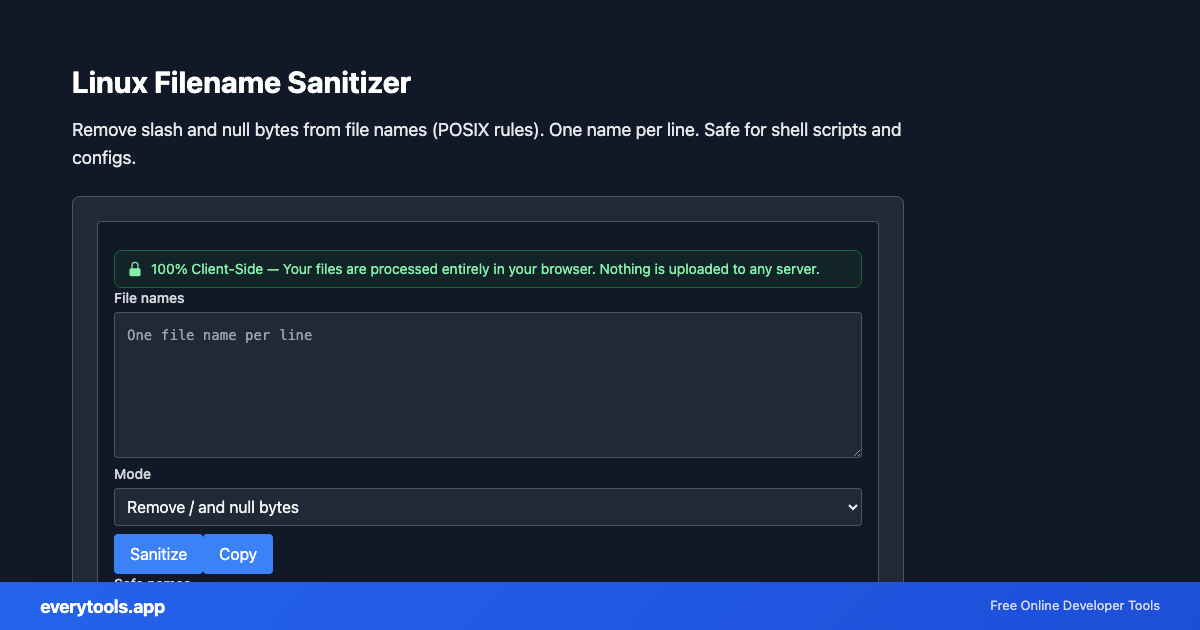Click the Free Online Developer Tools link
Image resolution: width=1200 pixels, height=630 pixels.
tap(1074, 606)
